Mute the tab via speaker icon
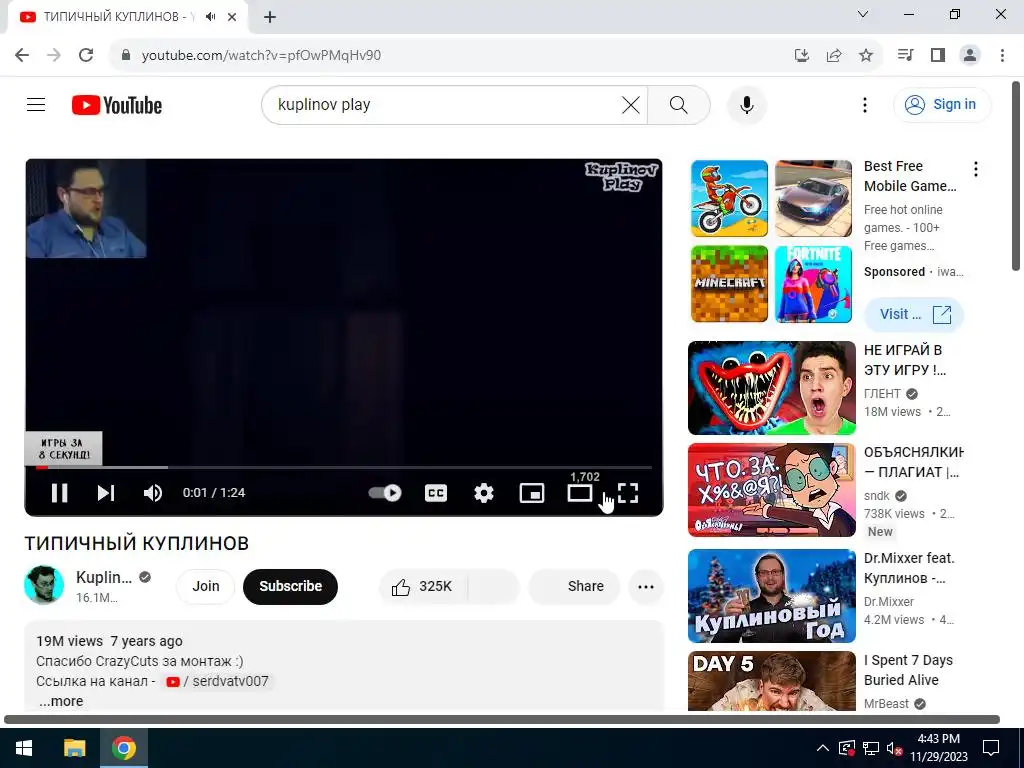 [210, 16]
